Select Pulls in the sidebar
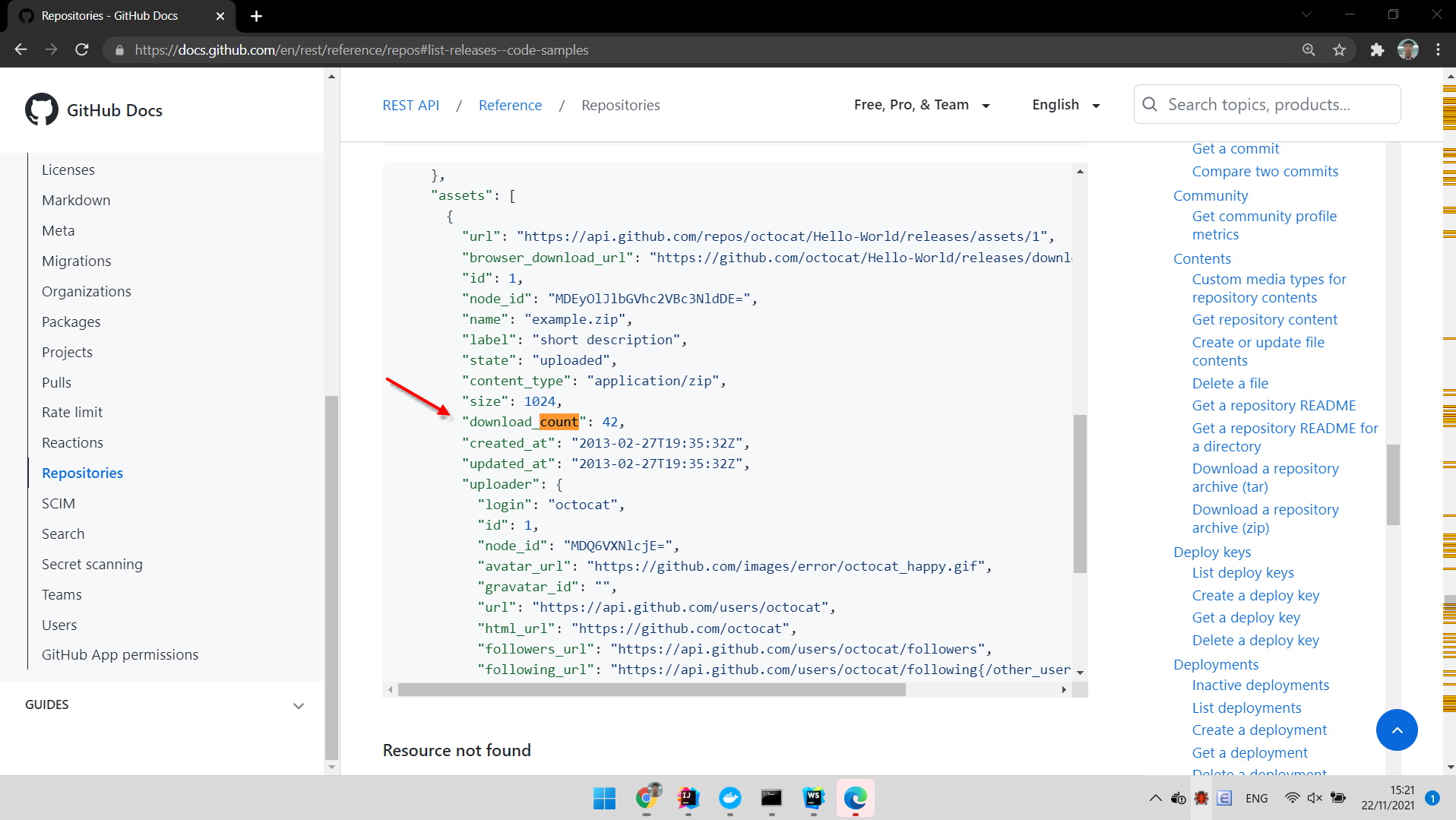The image size is (1456, 820). coord(56,382)
